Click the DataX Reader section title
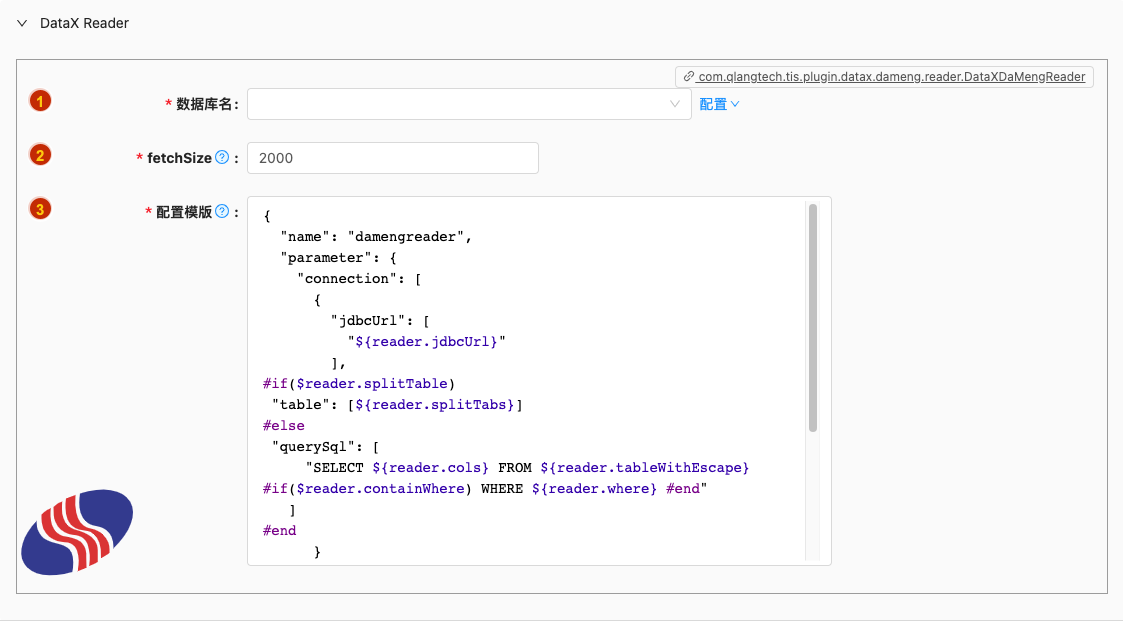Screen dimensions: 1123x621 [x=85, y=23]
